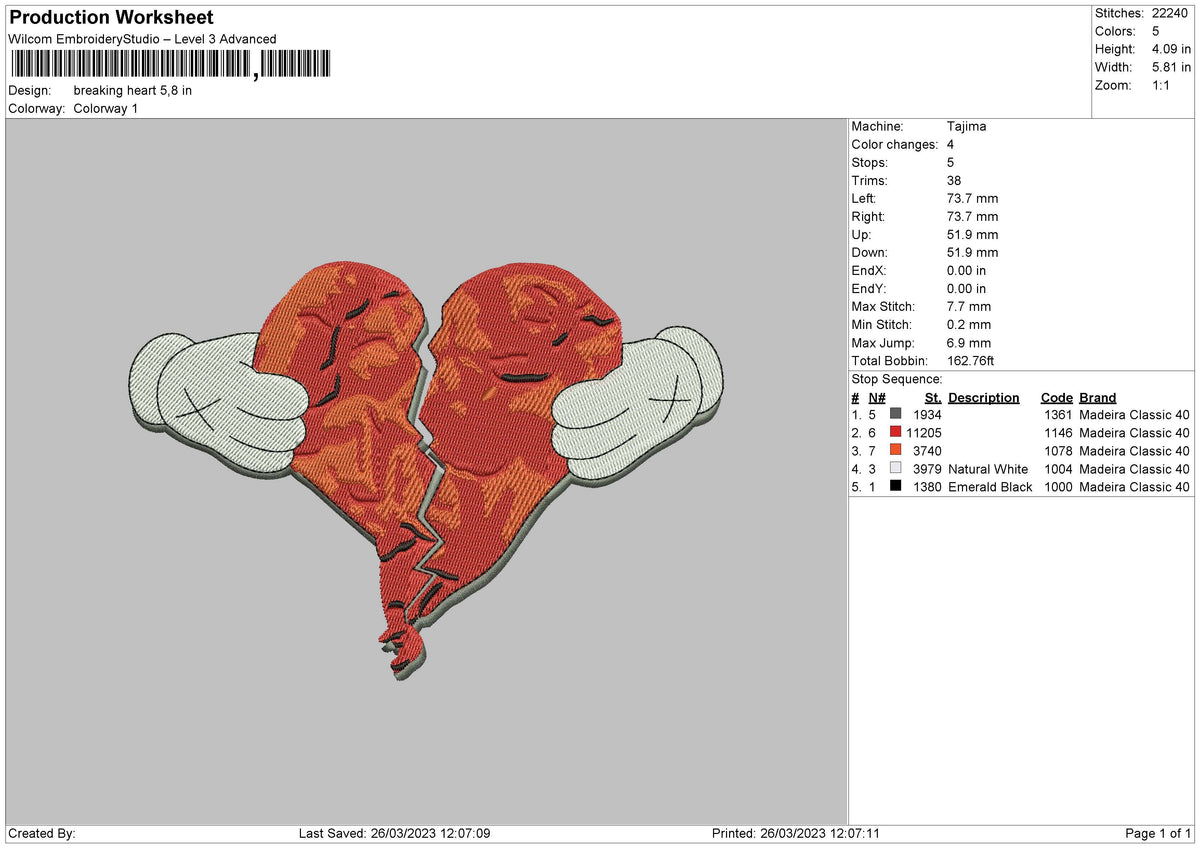Click the Last Saved timestamp in the footer
1200x848 pixels.
click(x=395, y=834)
